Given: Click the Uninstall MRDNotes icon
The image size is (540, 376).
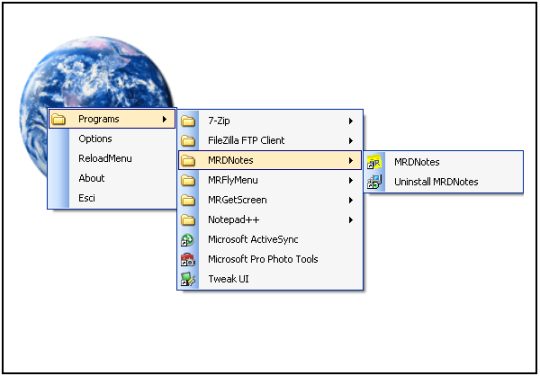Looking at the screenshot, I should 374,182.
